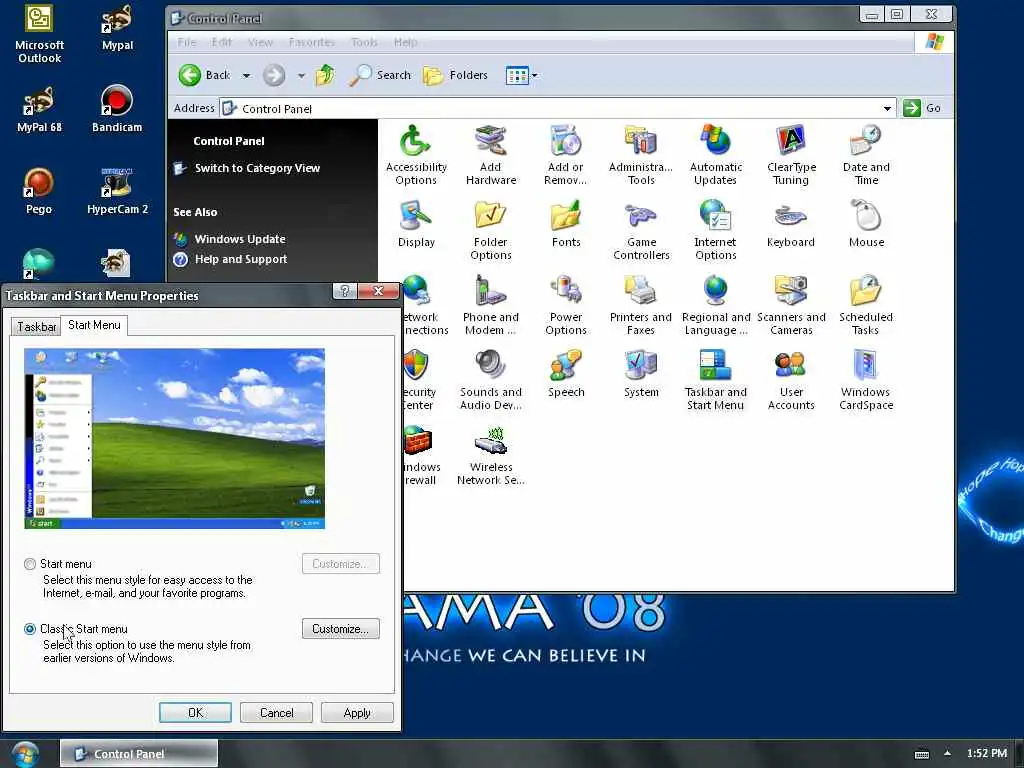Click Customize for Classic Start menu
Viewport: 1024px width, 768px height.
pyautogui.click(x=340, y=628)
